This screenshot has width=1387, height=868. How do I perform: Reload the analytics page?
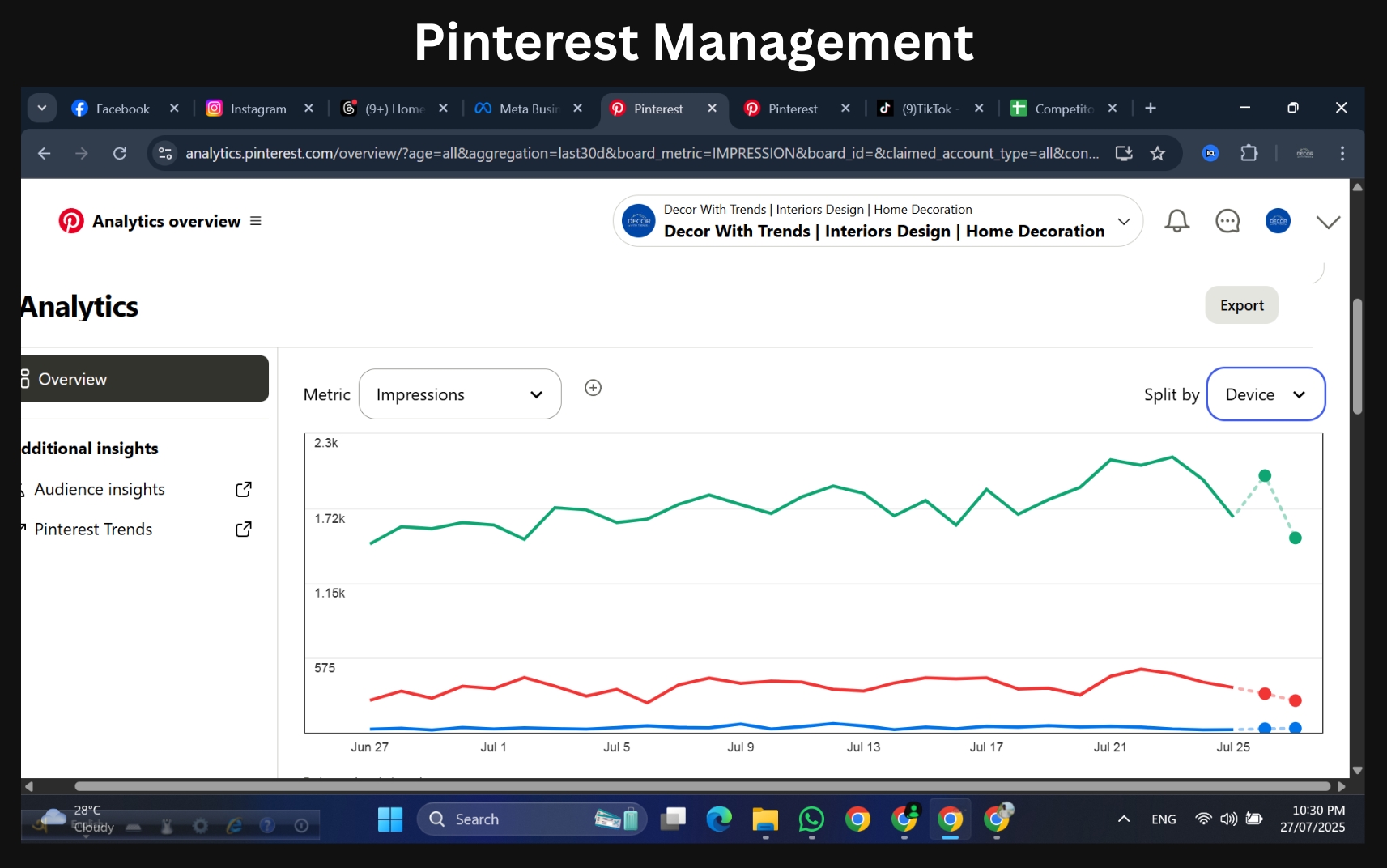(x=120, y=153)
